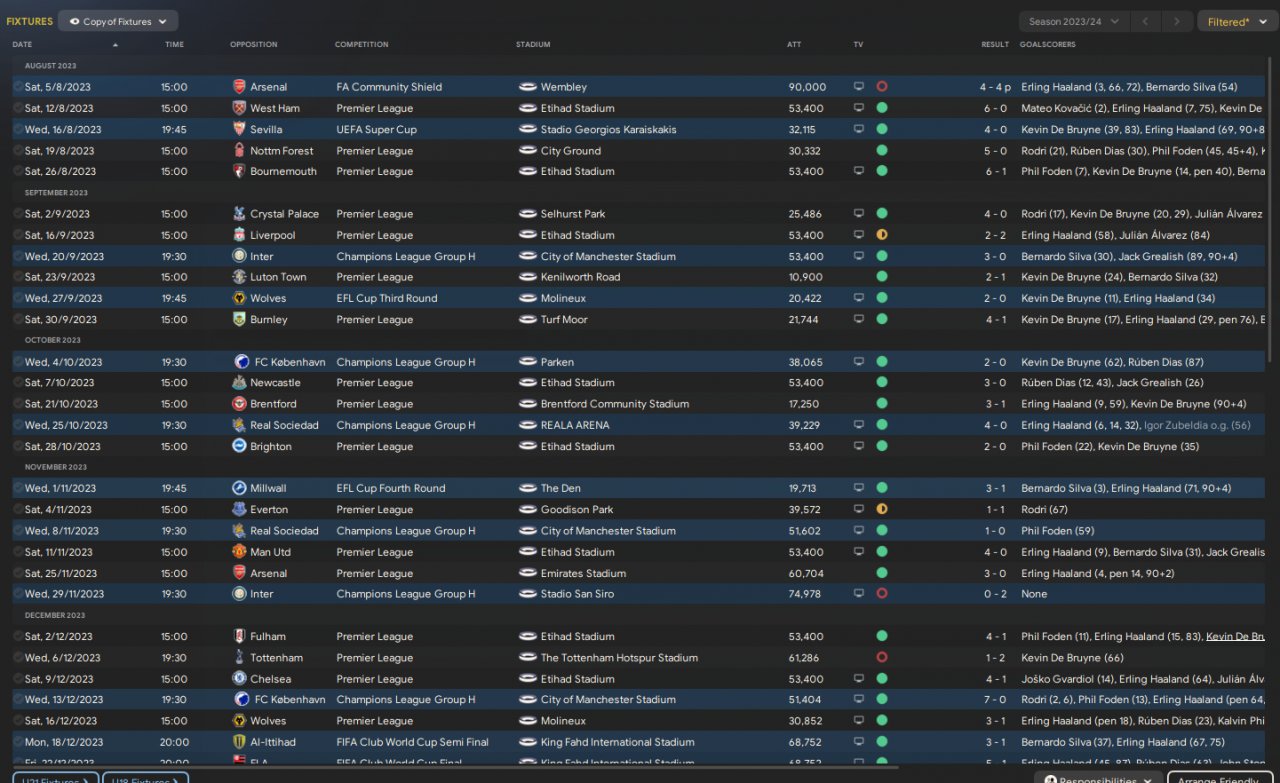
Task: Toggle the check circle for Sat, 12/8/2023
Action: coord(18,108)
